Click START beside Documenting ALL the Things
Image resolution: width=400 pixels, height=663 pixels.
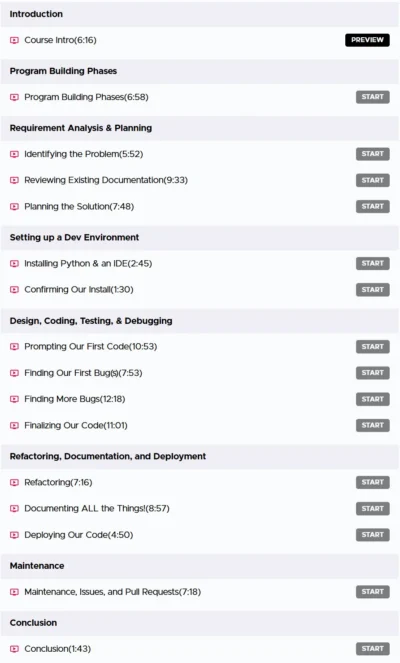(x=373, y=509)
